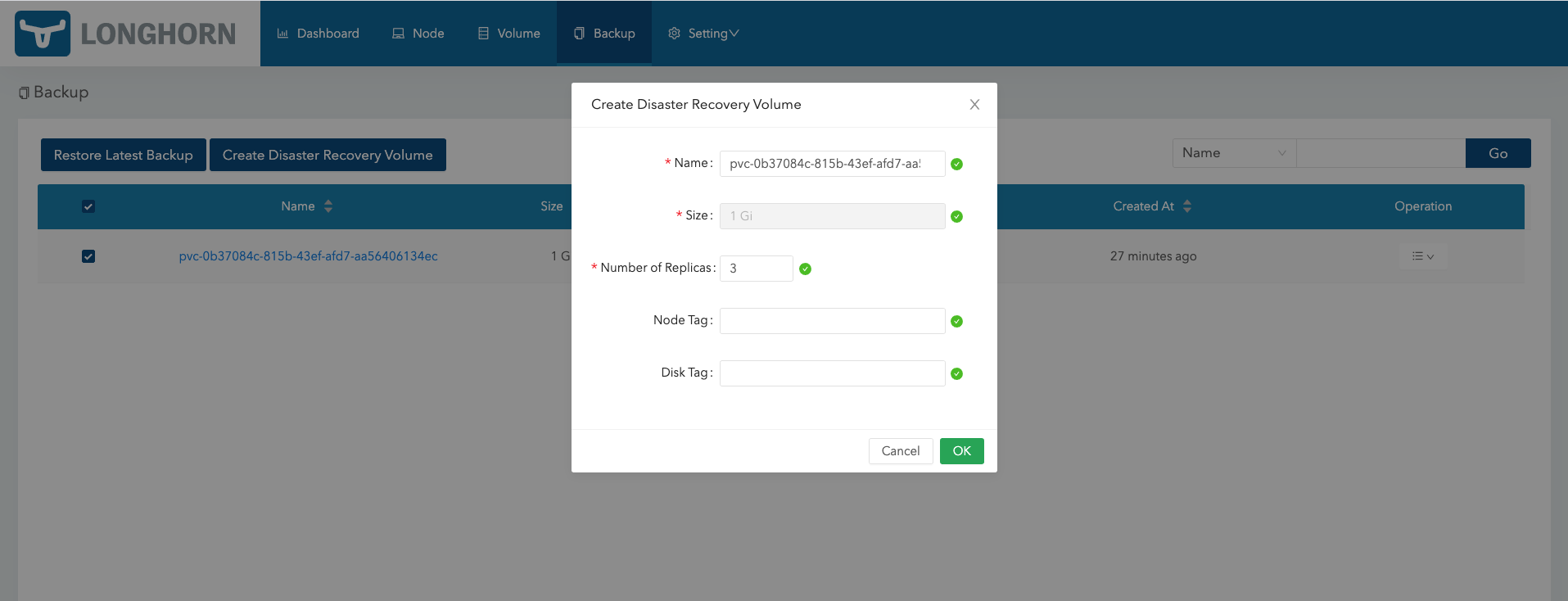Open the Name search field dropdown
Image resolution: width=1568 pixels, height=601 pixels.
coord(1234,153)
